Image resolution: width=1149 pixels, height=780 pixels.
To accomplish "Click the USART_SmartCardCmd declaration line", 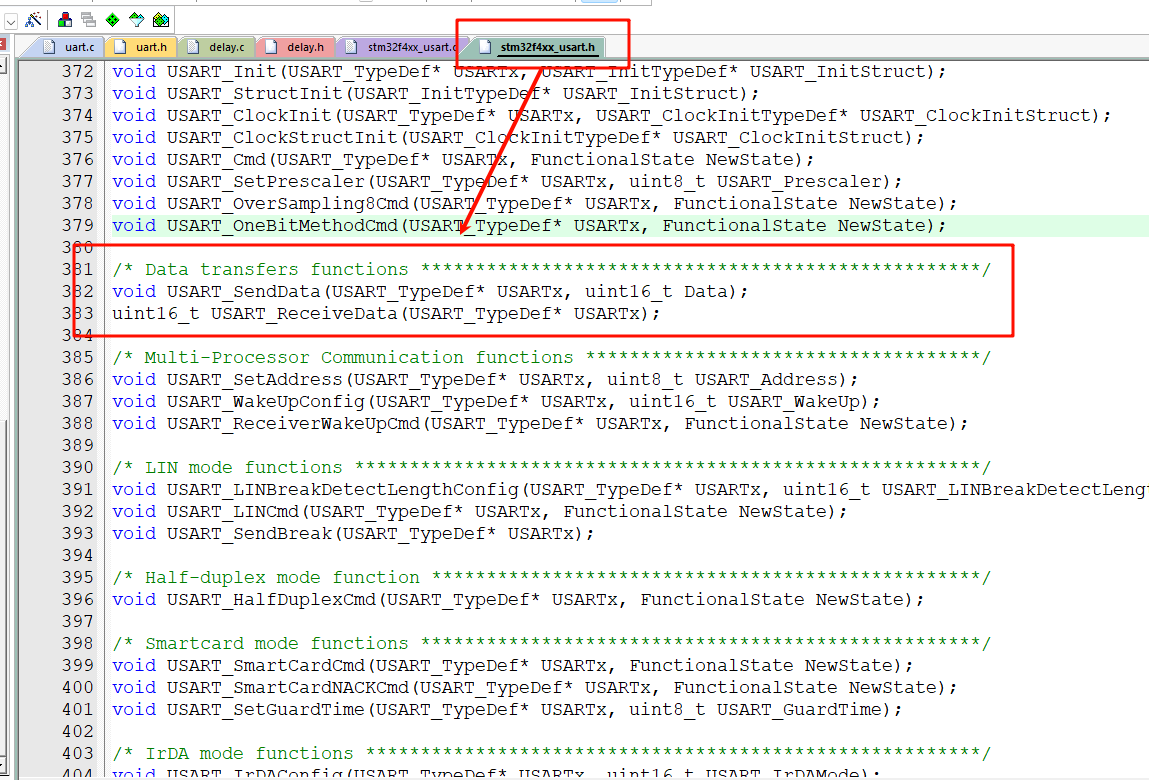I will pyautogui.click(x=512, y=666).
